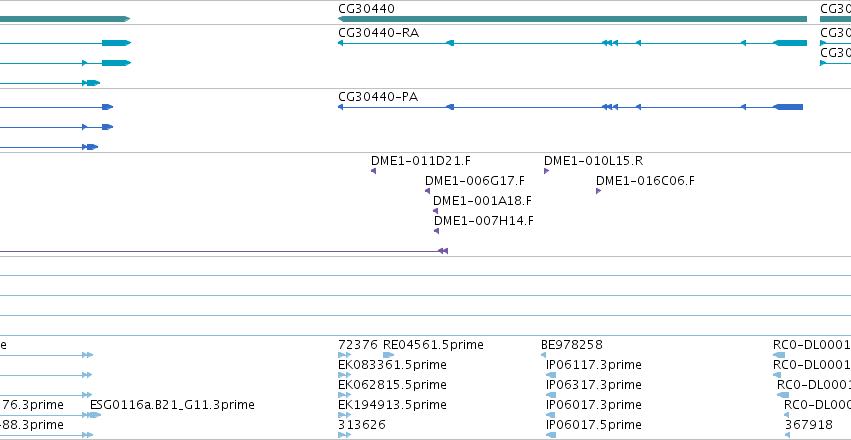Click the DME1-007H14.F label
The image size is (851, 440).
click(484, 221)
